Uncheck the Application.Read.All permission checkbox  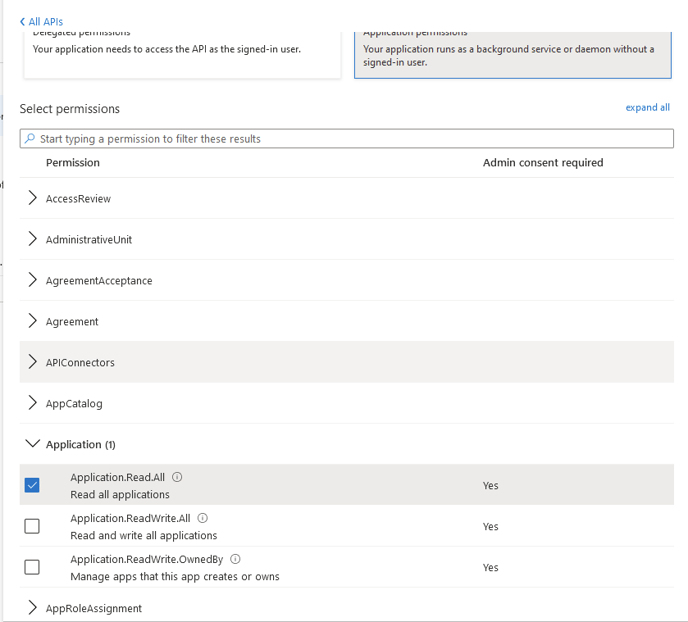coord(32,485)
